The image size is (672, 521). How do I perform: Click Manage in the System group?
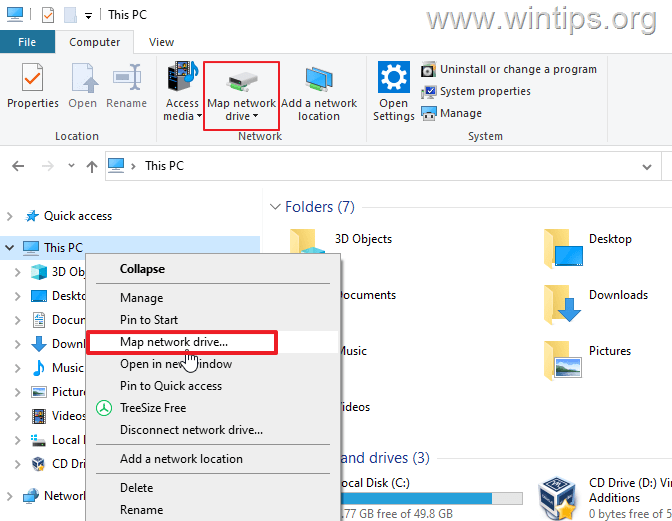coord(451,113)
